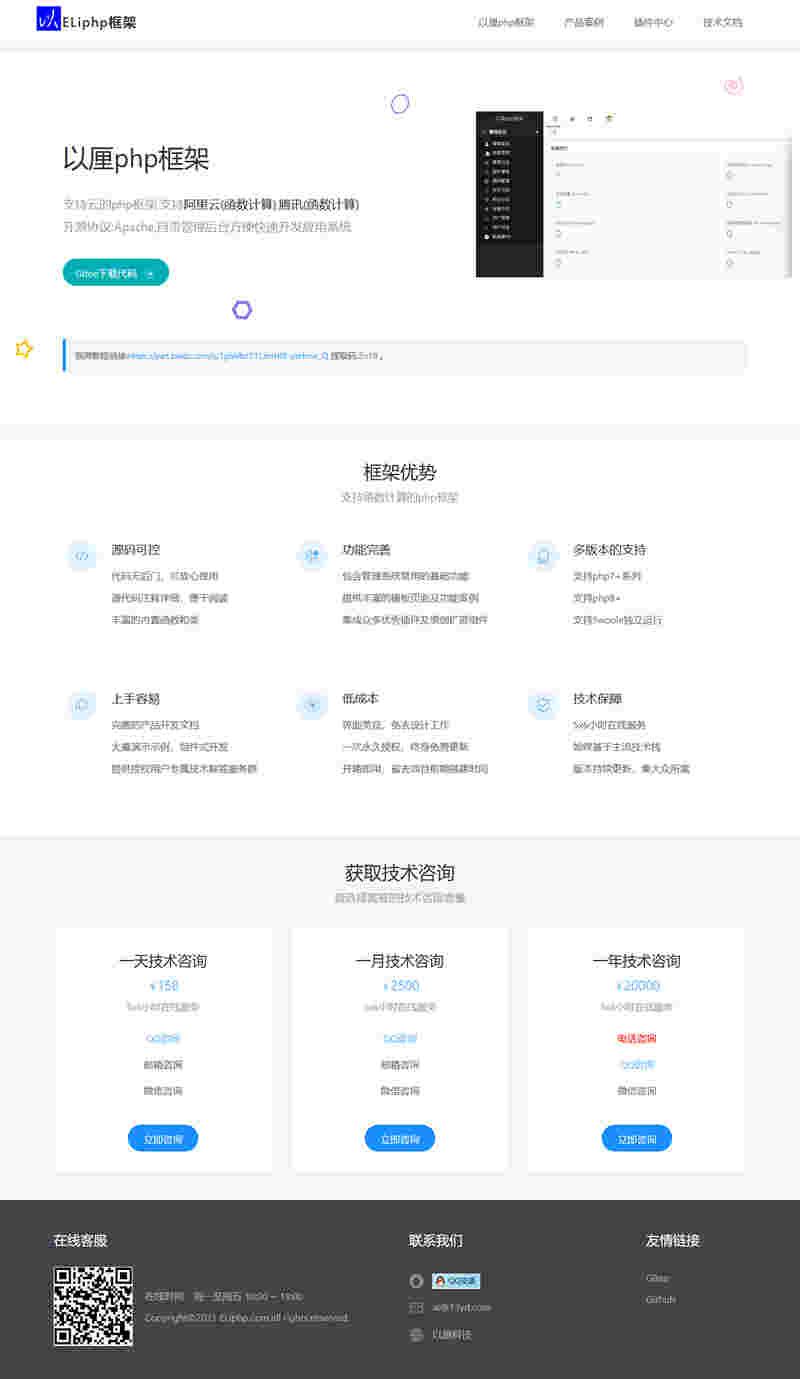Click 立即咨询 under 一月技术咨询 plan
The height and width of the screenshot is (1379, 800).
[399, 1138]
